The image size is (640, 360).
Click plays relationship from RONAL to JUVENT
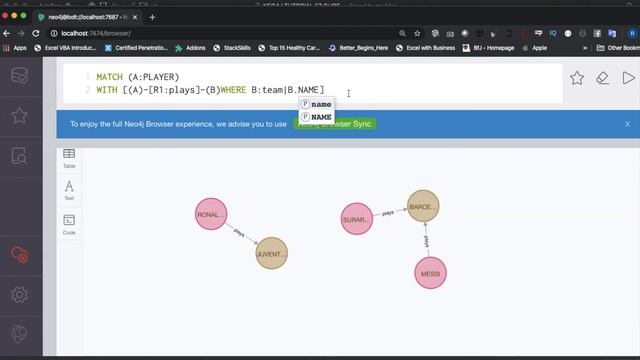[239, 233]
